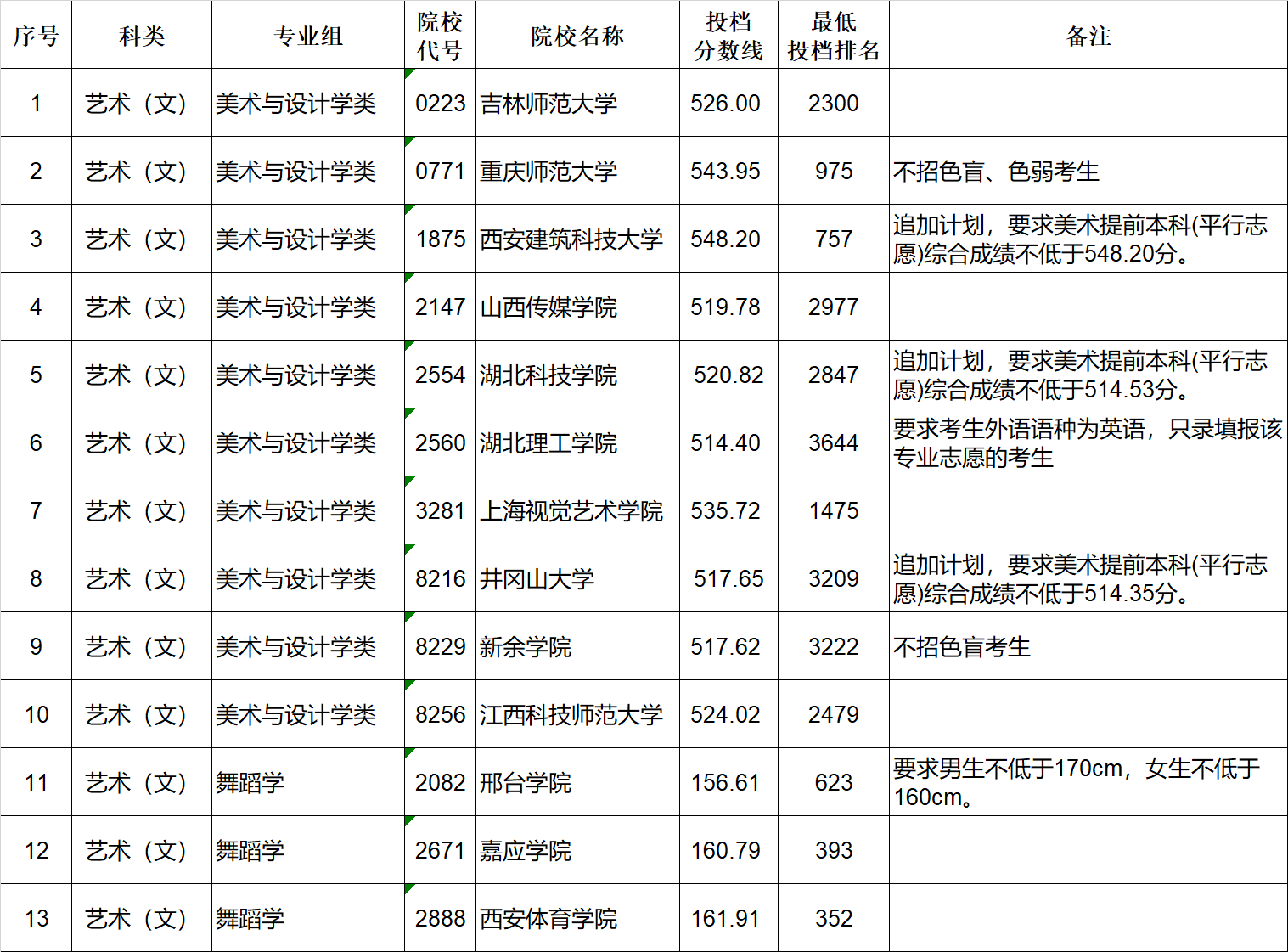
Task: Select school code 2888
Action: [x=440, y=918]
